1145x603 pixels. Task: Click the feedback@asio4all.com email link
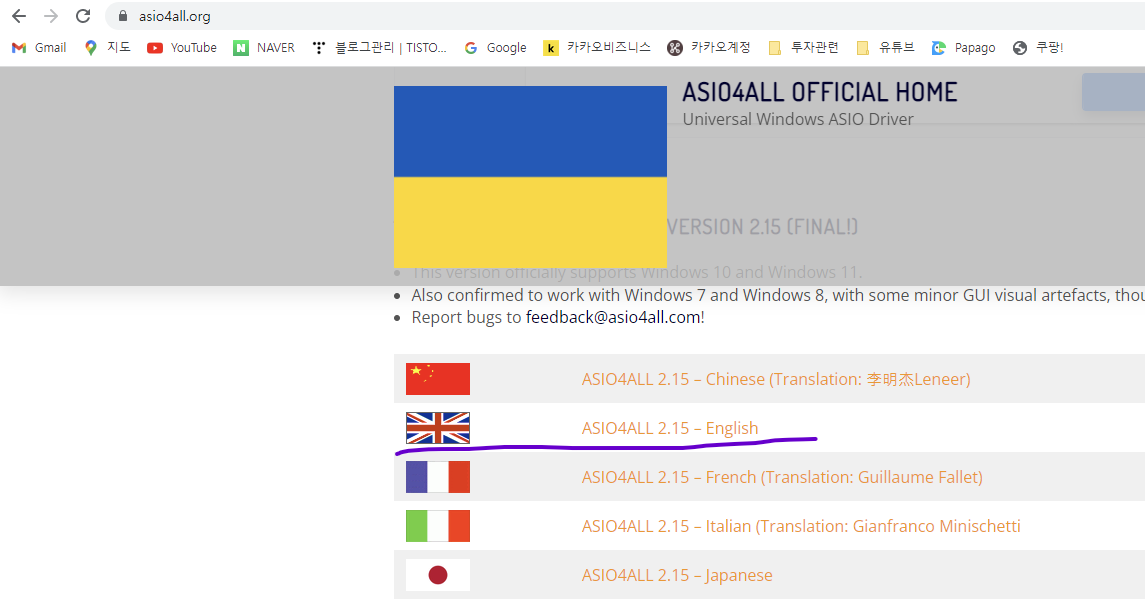(x=613, y=318)
